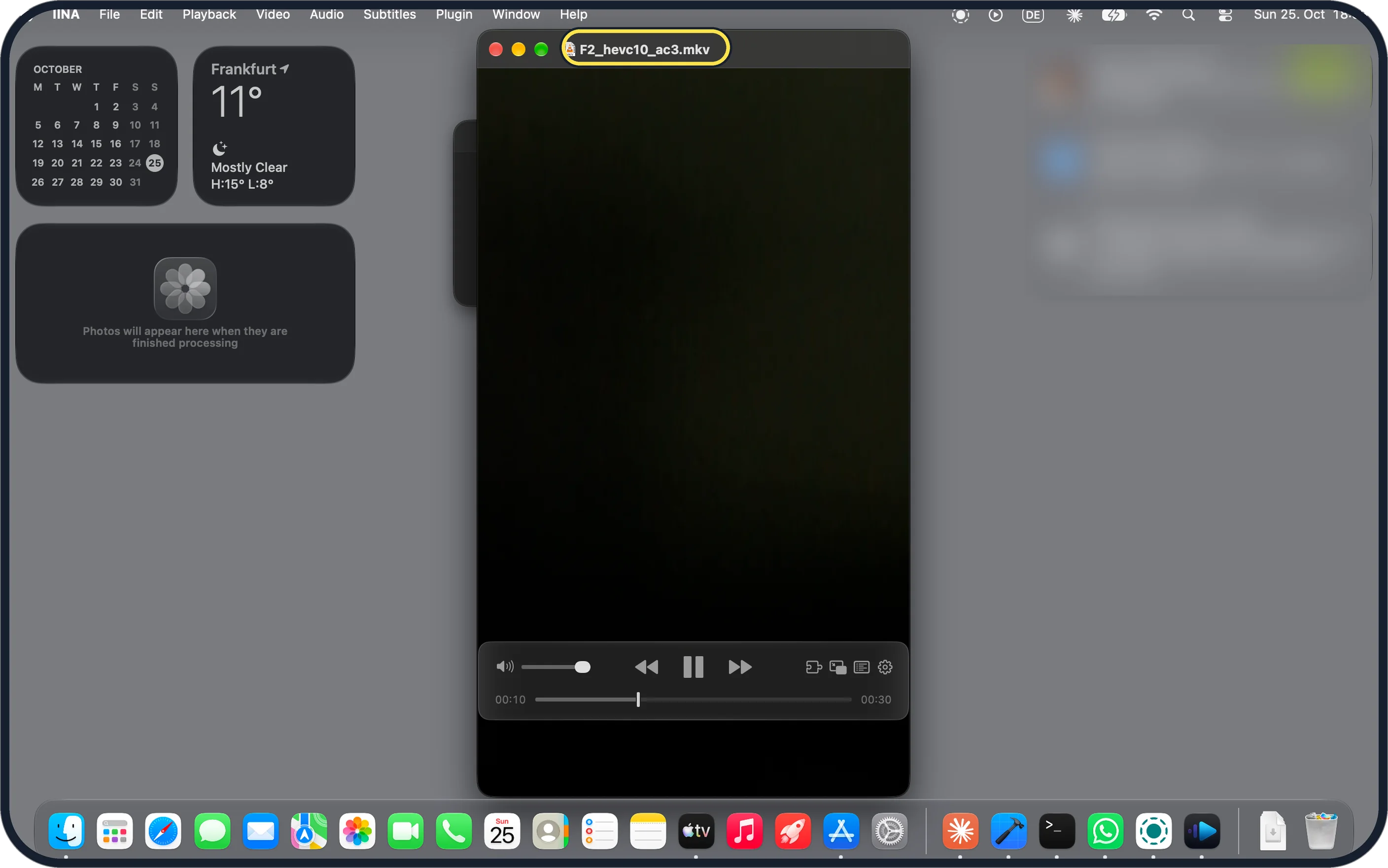The width and height of the screenshot is (1388, 868).
Task: Switch DE keyboard input source
Action: click(x=1033, y=15)
